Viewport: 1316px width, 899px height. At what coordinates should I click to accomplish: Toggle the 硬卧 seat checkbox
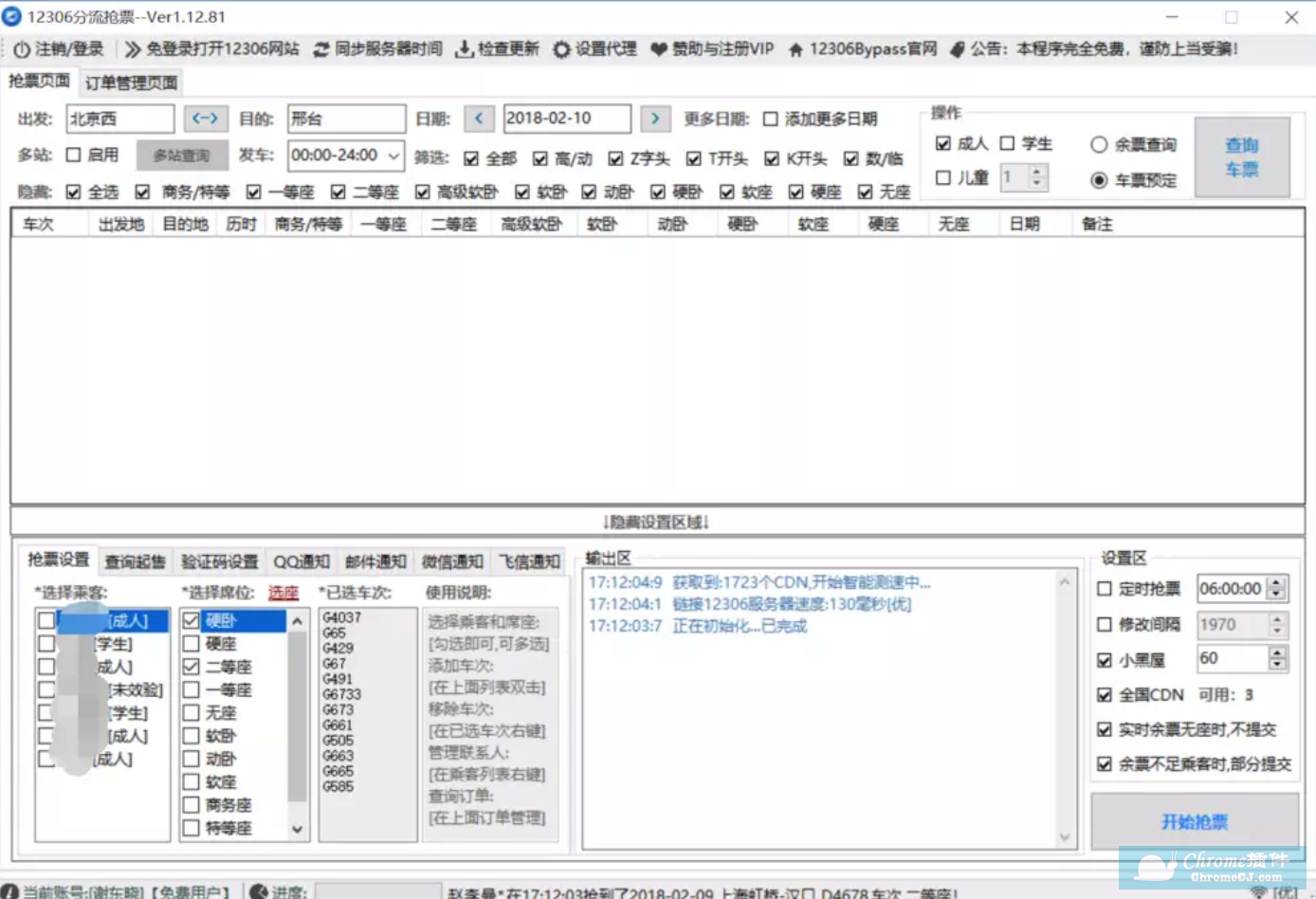click(192, 620)
